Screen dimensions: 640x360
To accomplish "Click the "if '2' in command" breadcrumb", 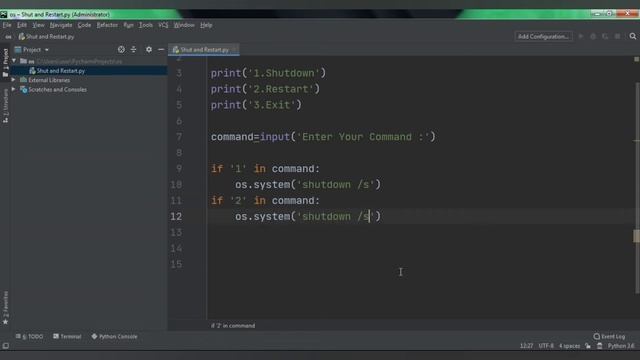I will [233, 326].
